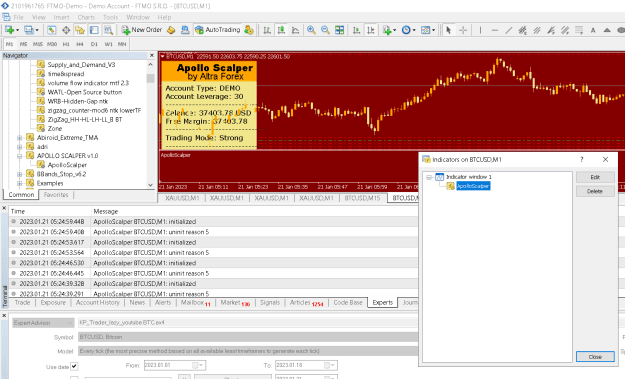Open the File menu
Viewport: 625px width, 379px height.
18,17
